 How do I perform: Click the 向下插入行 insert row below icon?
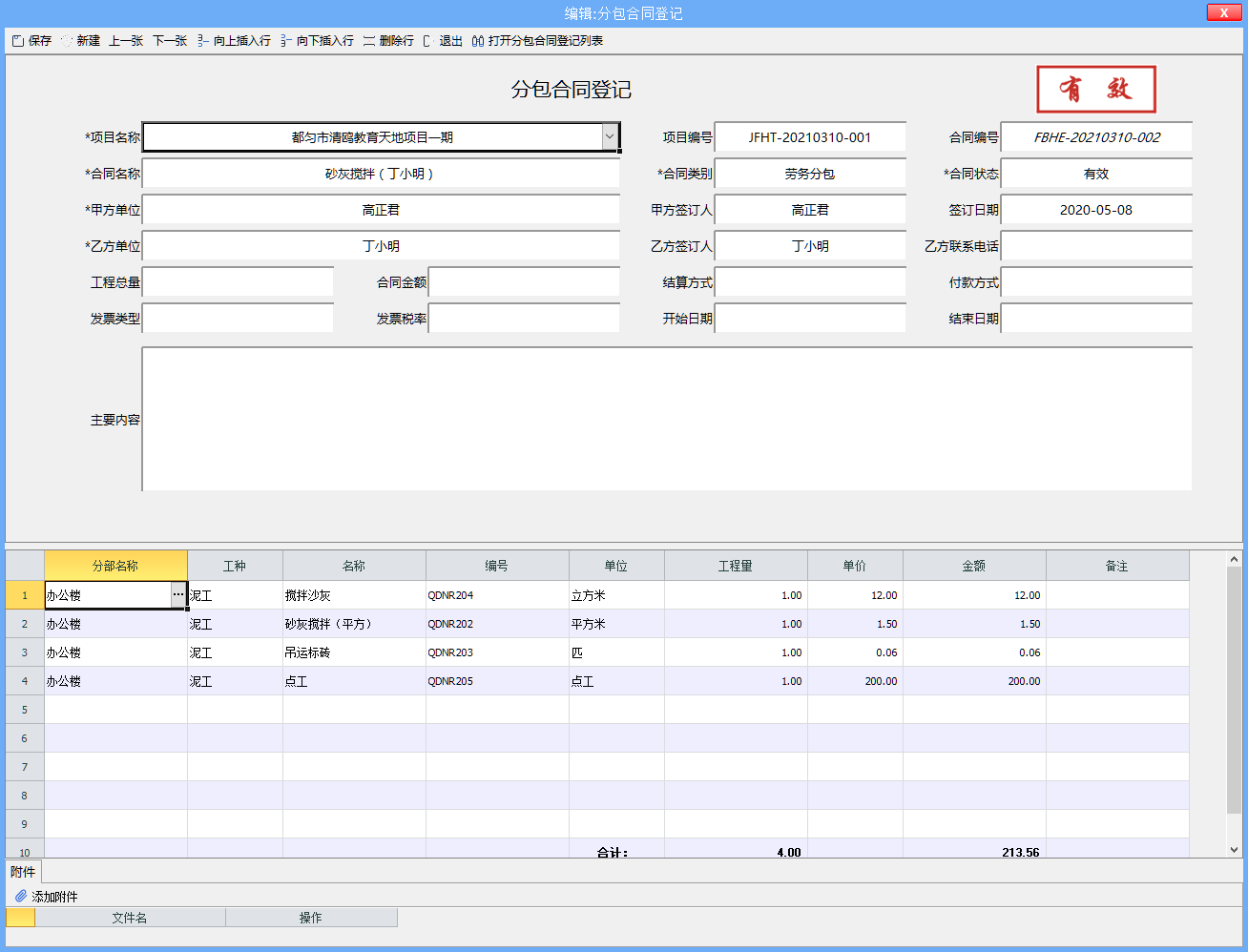click(286, 41)
